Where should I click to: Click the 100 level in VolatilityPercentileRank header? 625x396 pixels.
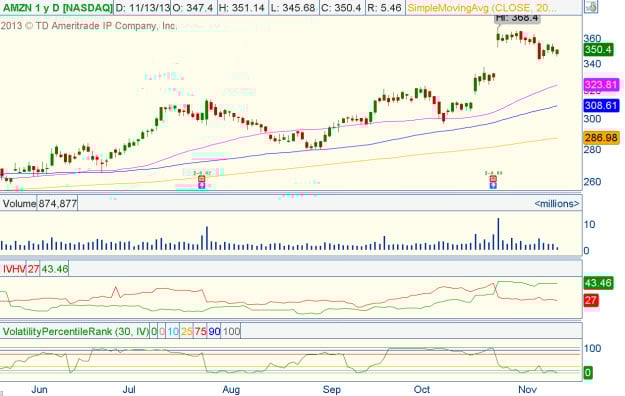pyautogui.click(x=231, y=331)
